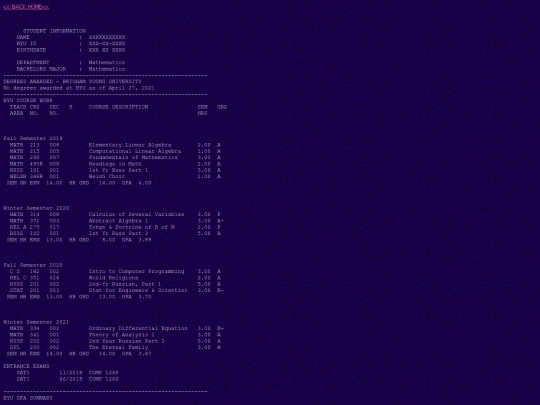
Task: Click the Welsh Choir course row
Action: (x=115, y=176)
